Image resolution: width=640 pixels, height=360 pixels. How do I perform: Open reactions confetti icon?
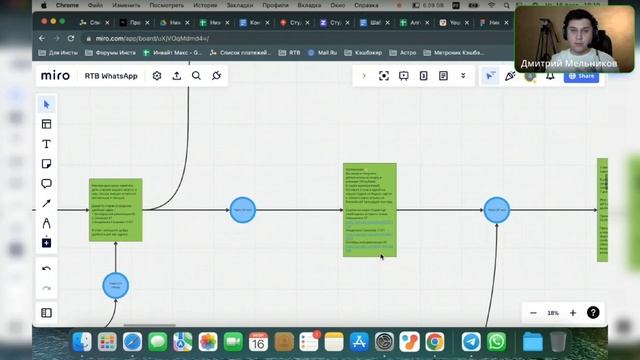pos(510,76)
